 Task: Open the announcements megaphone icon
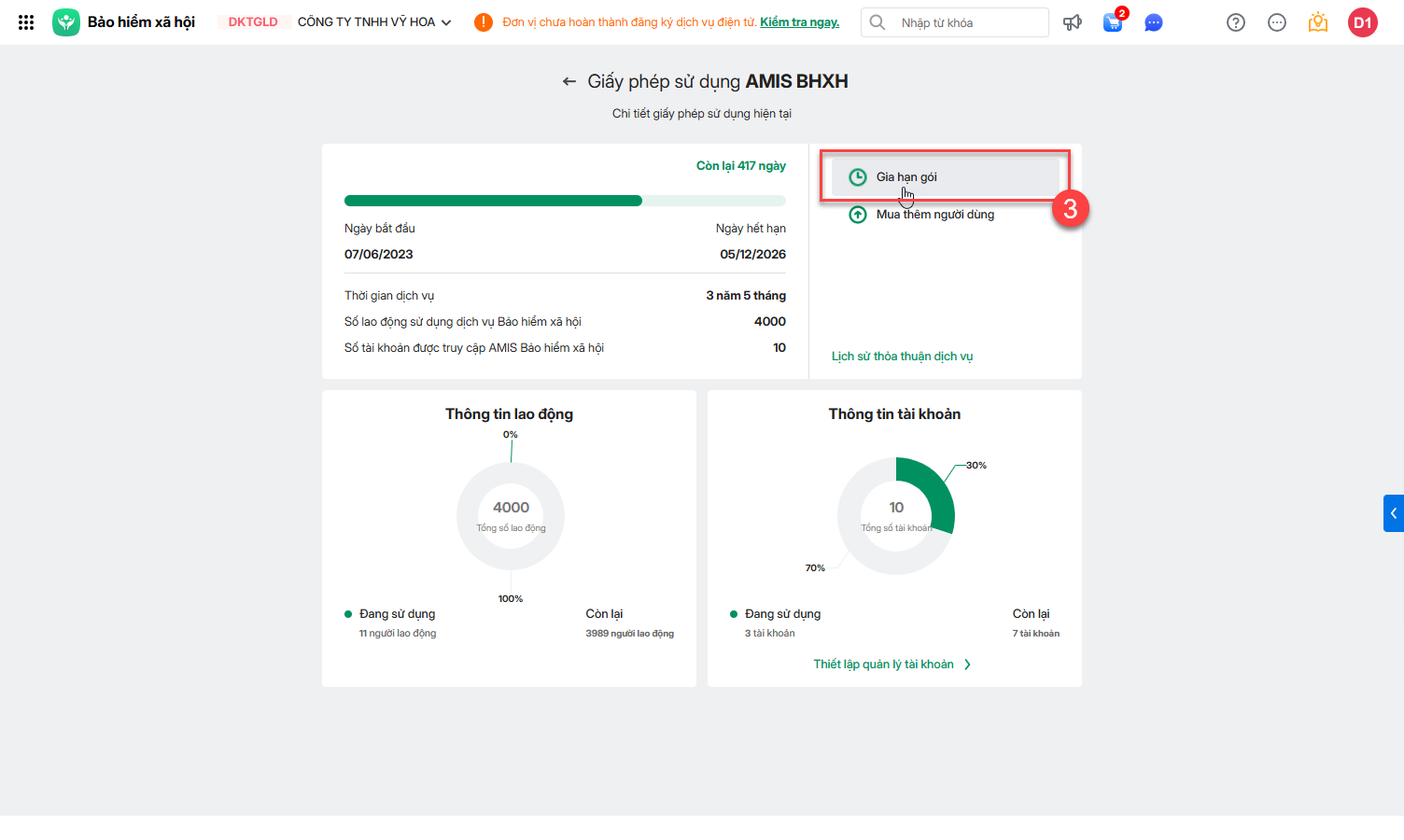[x=1072, y=22]
